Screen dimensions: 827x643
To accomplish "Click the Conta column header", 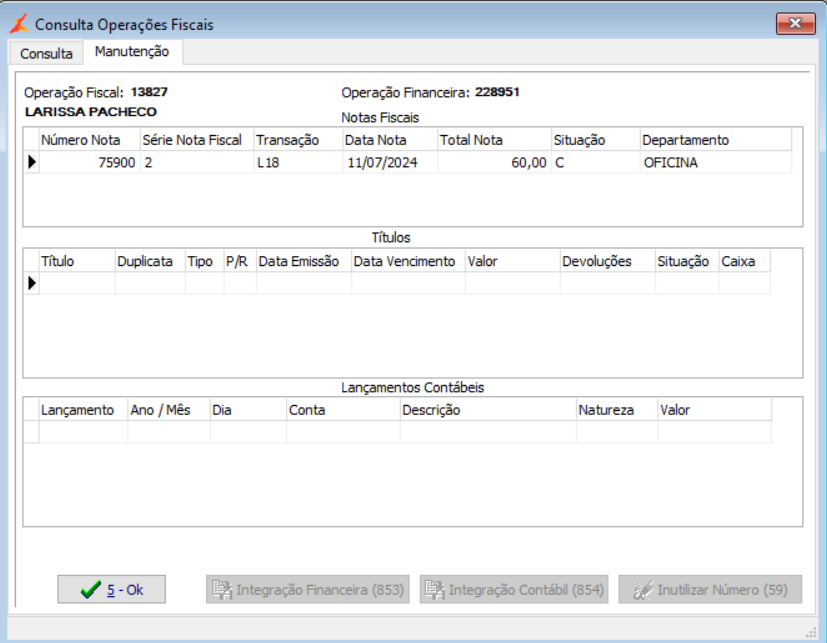I will coord(343,410).
